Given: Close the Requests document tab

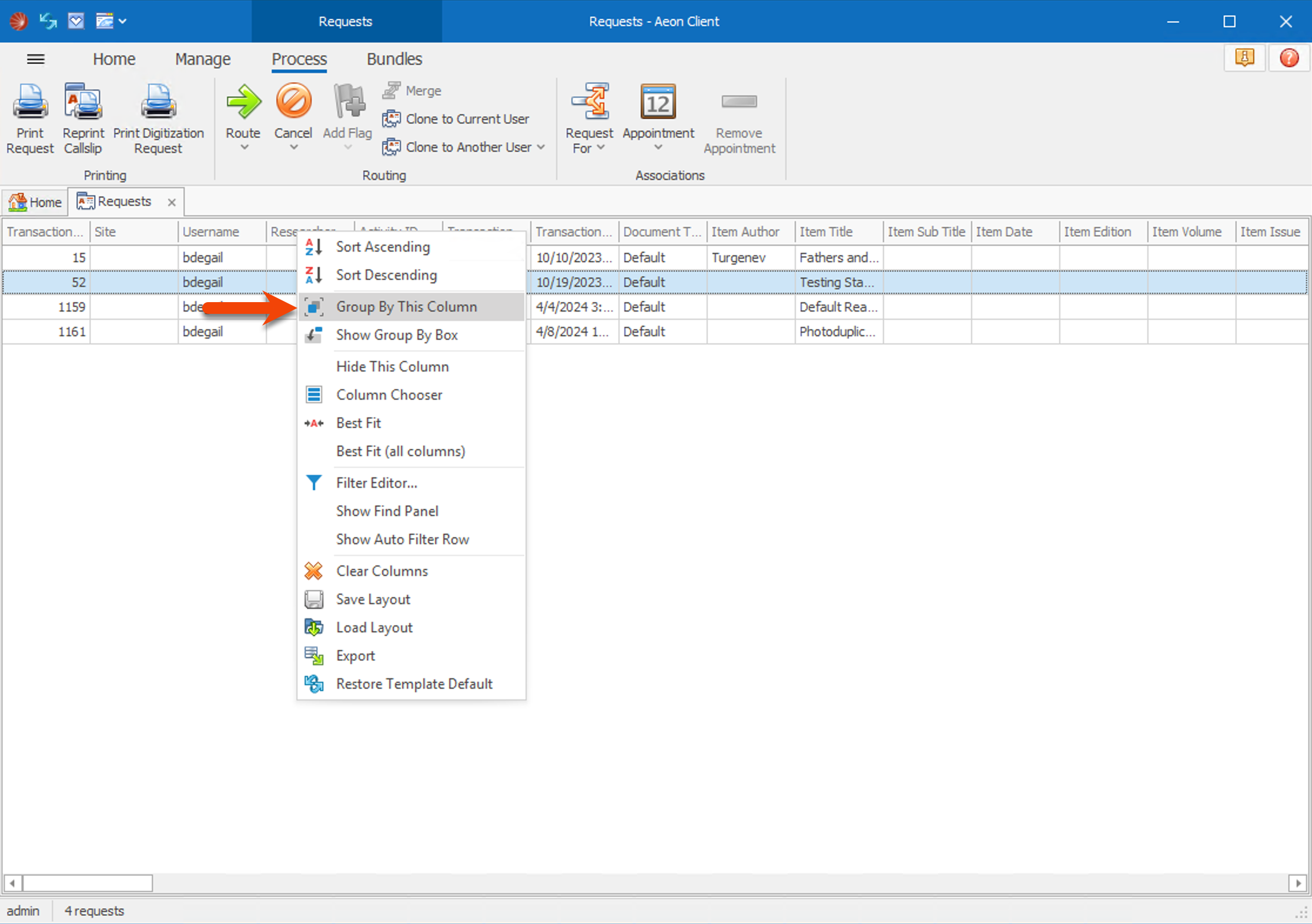Looking at the screenshot, I should pos(172,202).
